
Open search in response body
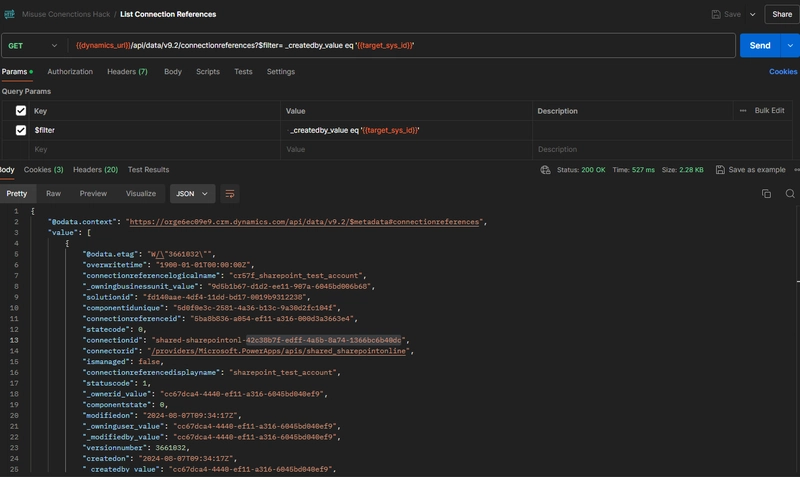point(790,193)
